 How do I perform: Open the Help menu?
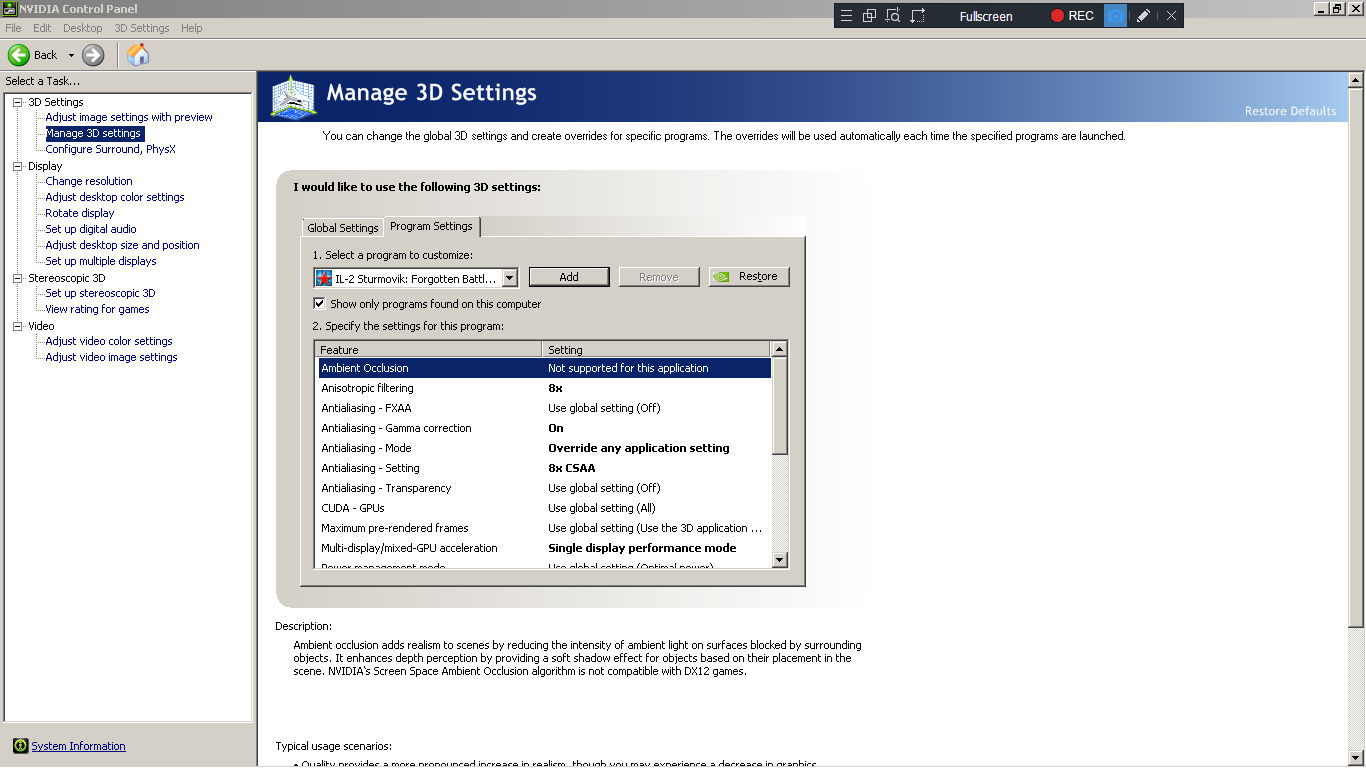point(191,28)
